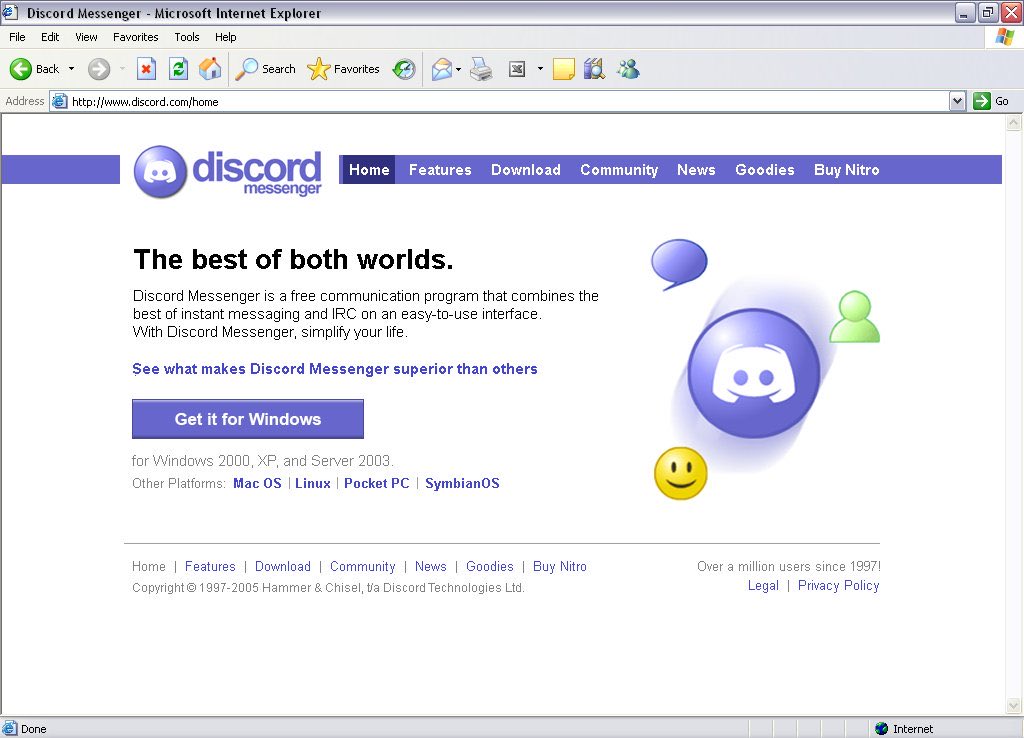The image size is (1024, 738).
Task: Choose the Linux platform link
Action: [x=313, y=483]
